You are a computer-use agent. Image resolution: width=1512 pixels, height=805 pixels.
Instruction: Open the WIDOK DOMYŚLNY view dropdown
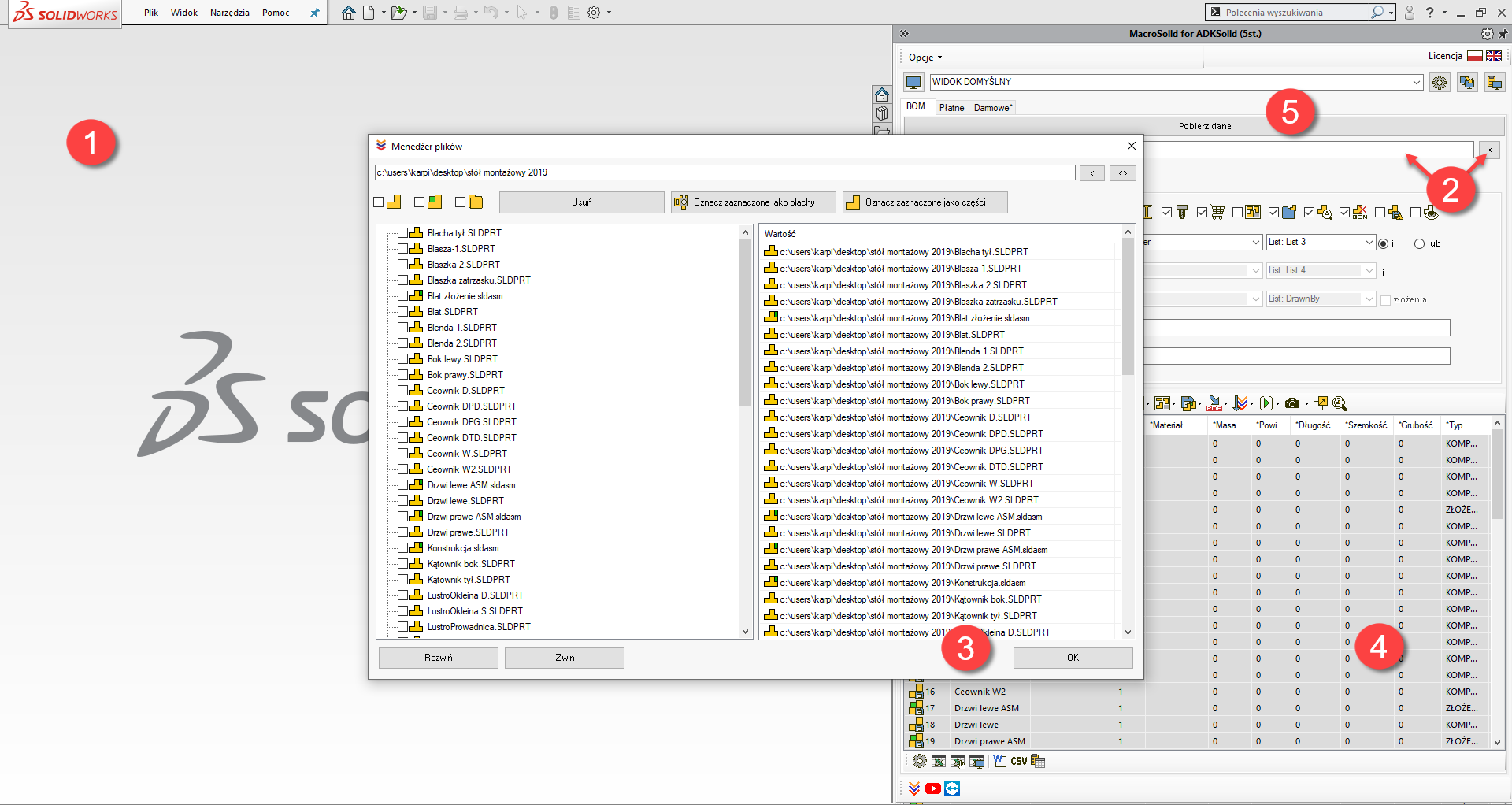pyautogui.click(x=1416, y=82)
